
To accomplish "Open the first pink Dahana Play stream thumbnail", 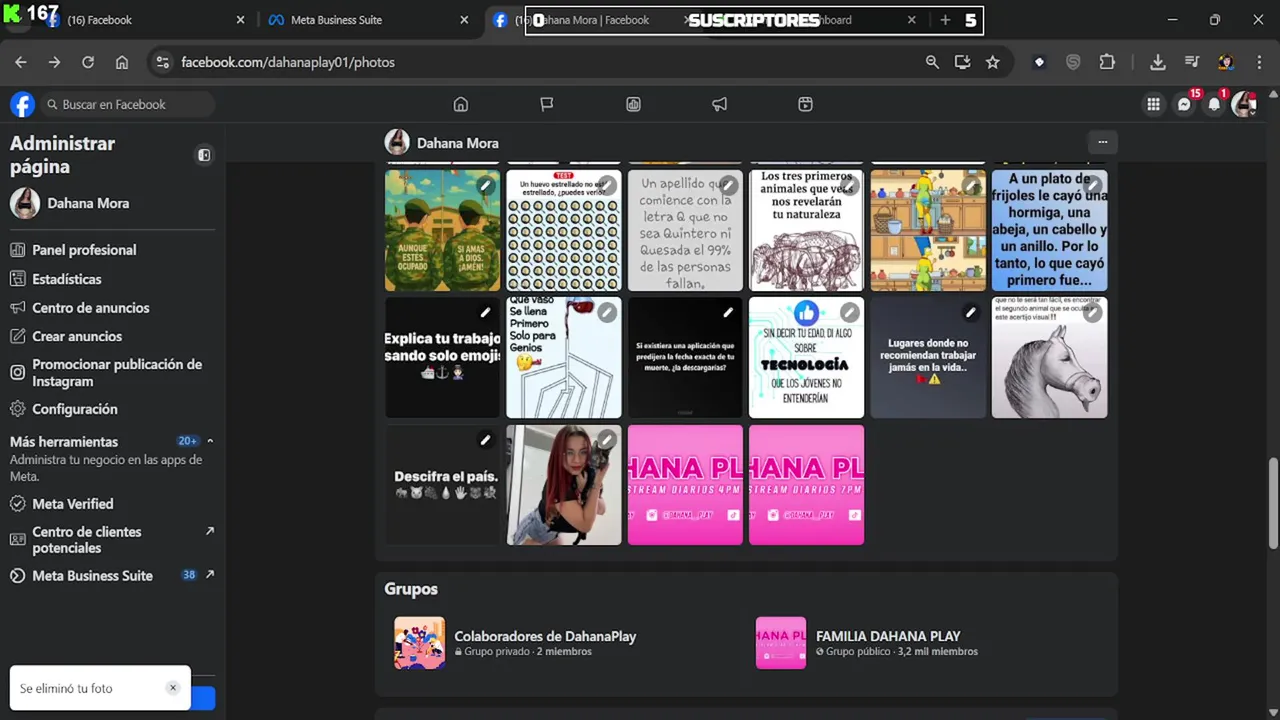I will [685, 485].
